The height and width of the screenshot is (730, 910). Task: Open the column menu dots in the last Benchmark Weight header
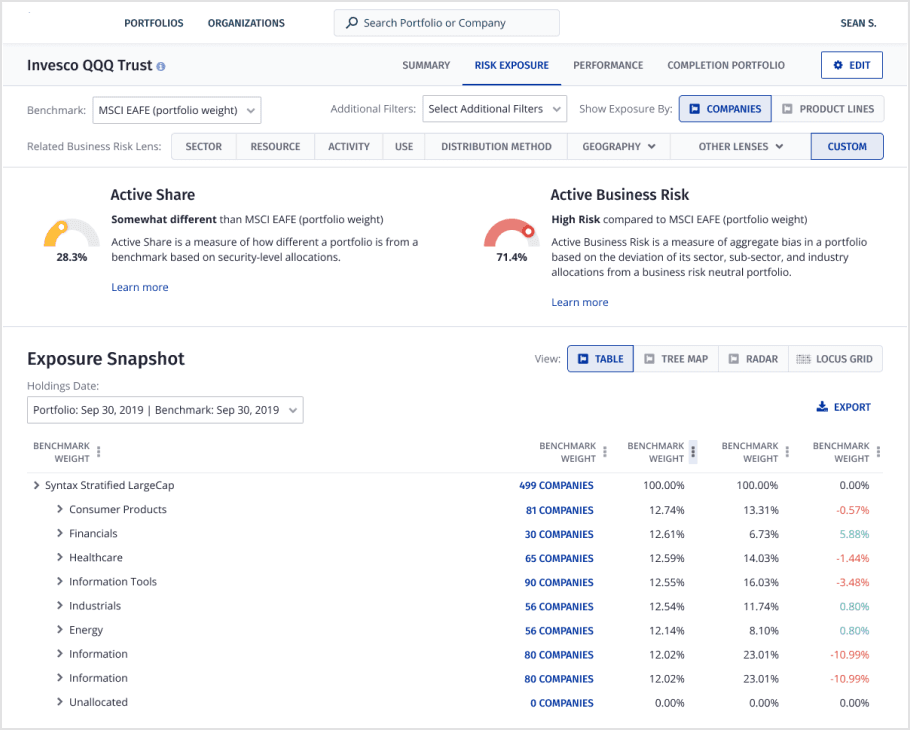click(x=878, y=451)
